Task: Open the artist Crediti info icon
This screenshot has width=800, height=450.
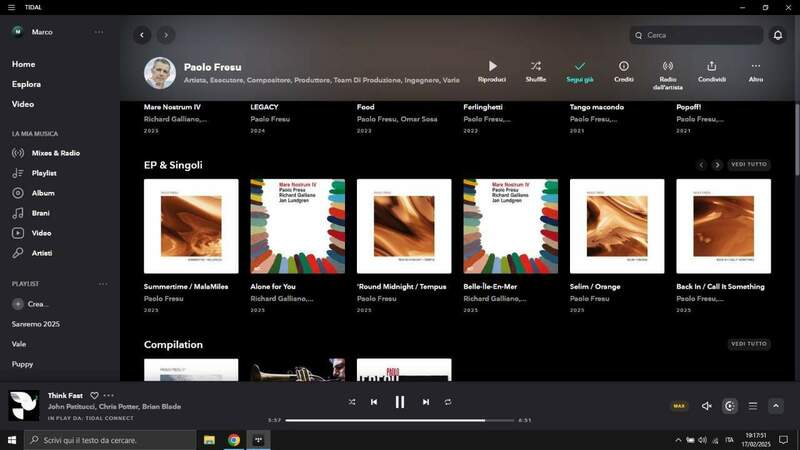Action: tap(623, 66)
